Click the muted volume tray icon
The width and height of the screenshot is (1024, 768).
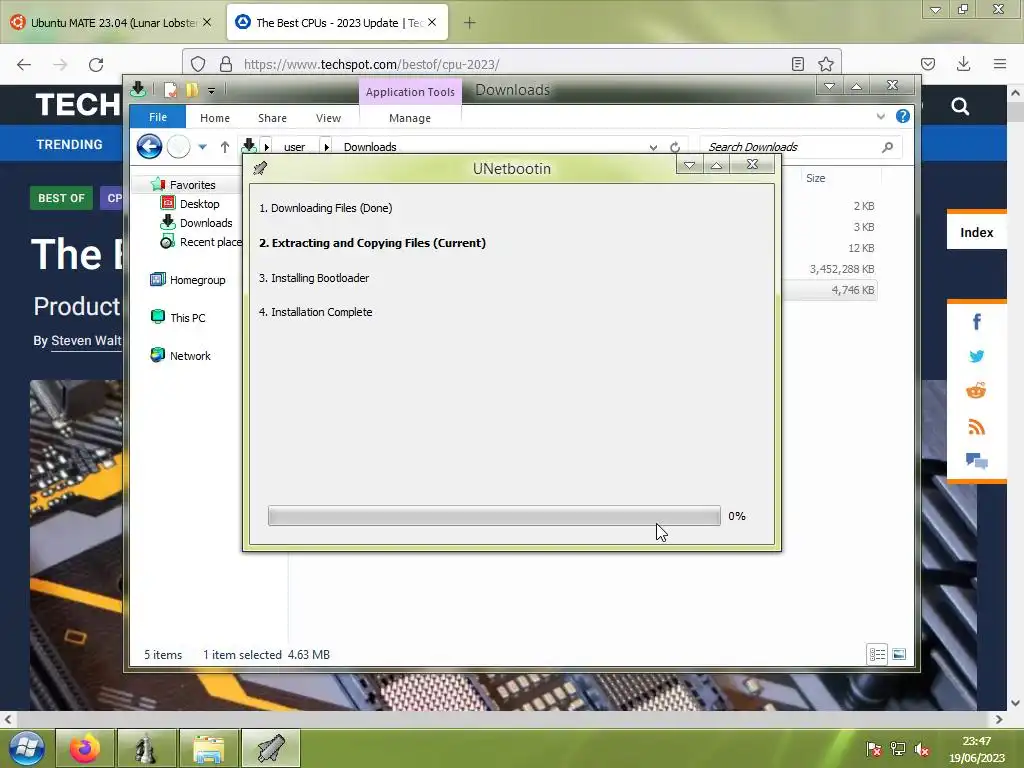coord(921,749)
